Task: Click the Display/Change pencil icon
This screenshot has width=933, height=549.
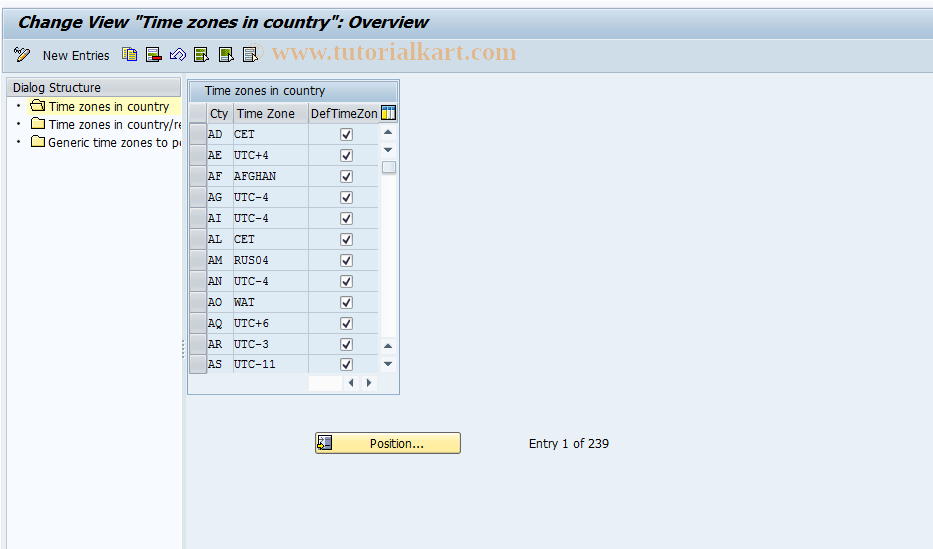Action: pyautogui.click(x=22, y=55)
